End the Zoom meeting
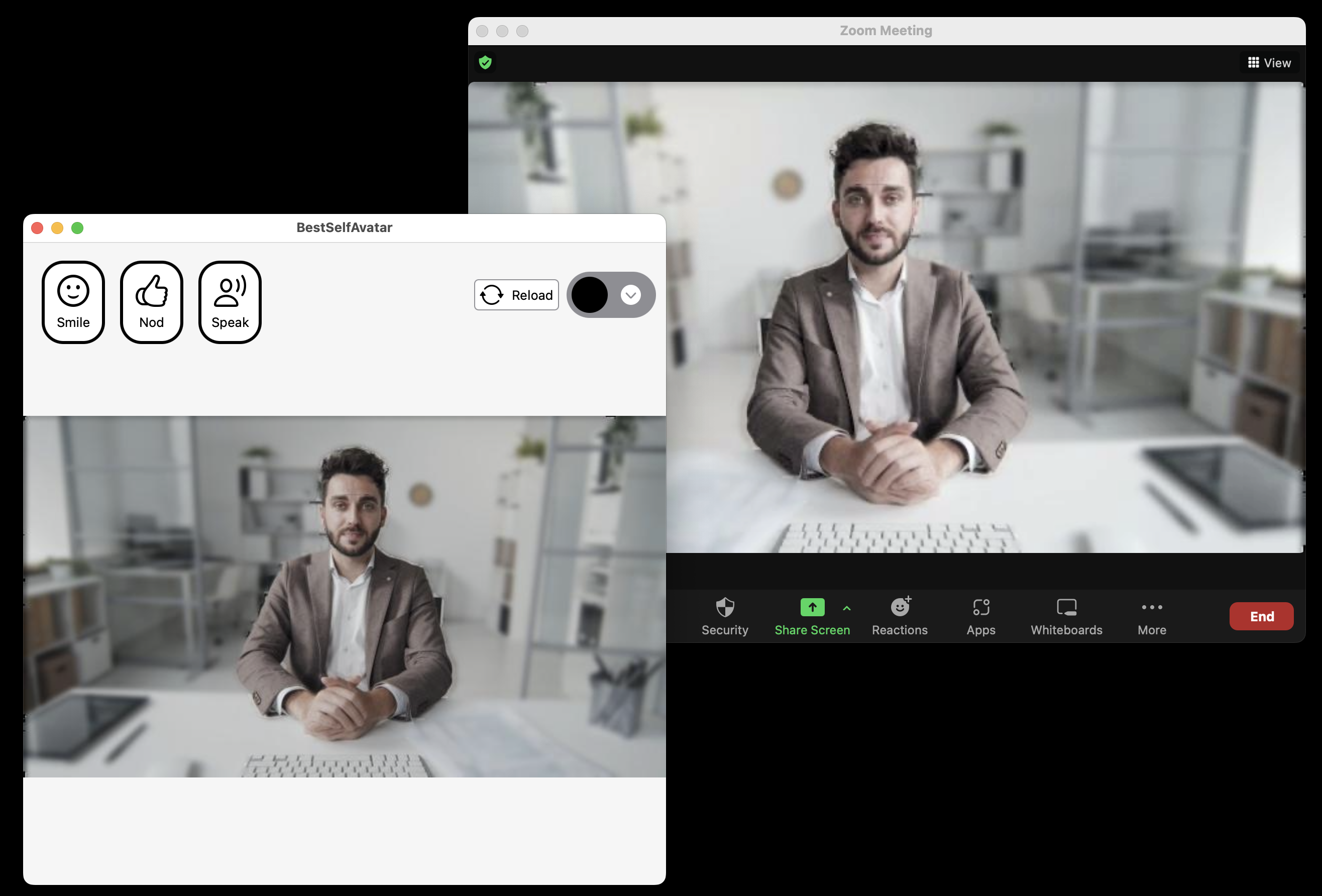 [1261, 616]
